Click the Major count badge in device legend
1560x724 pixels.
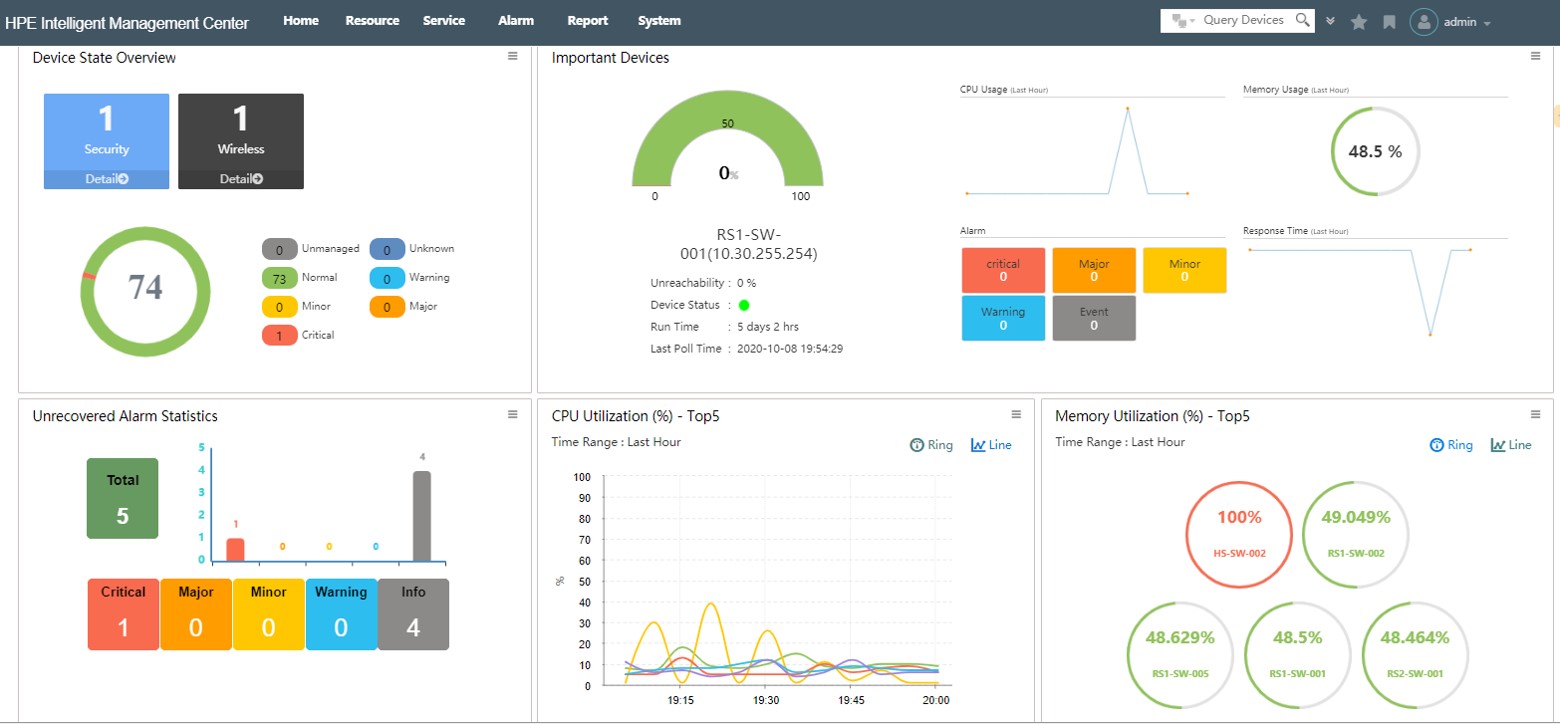pyautogui.click(x=387, y=307)
